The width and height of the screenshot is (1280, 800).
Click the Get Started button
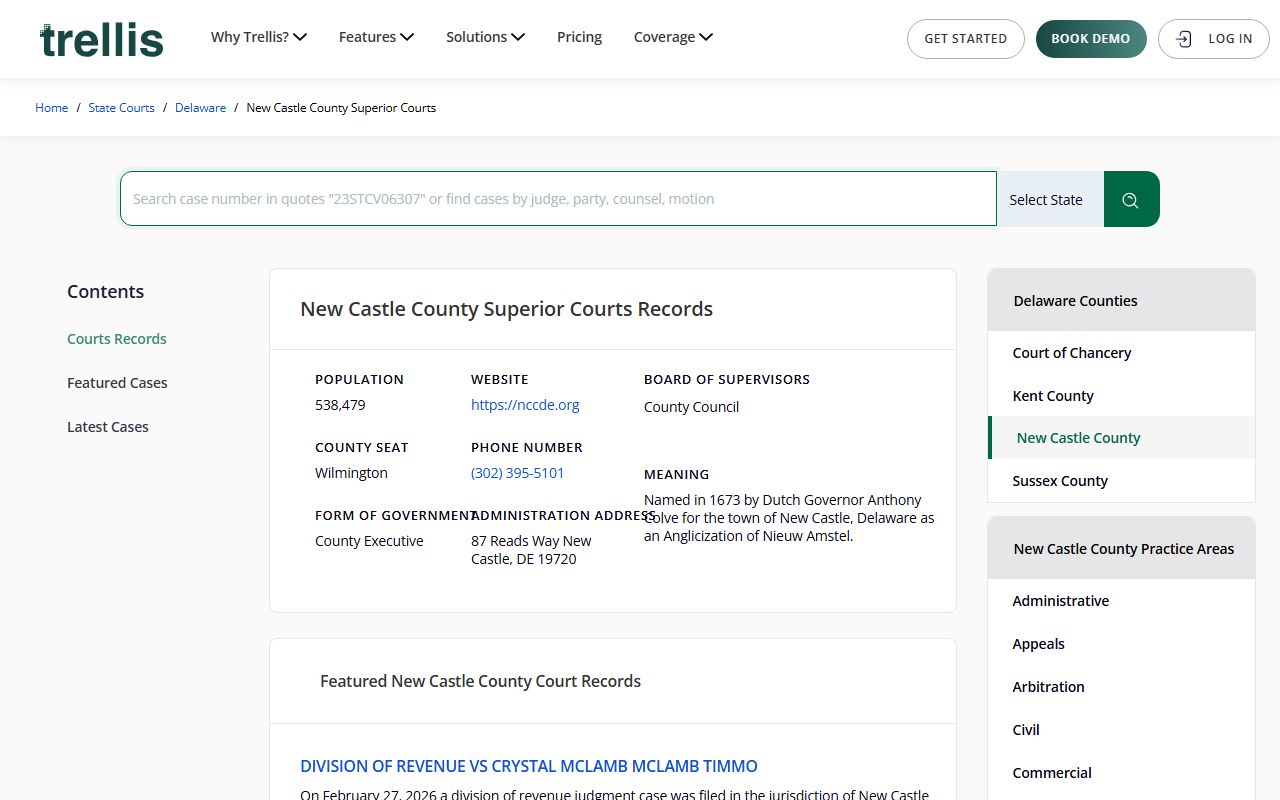point(966,39)
